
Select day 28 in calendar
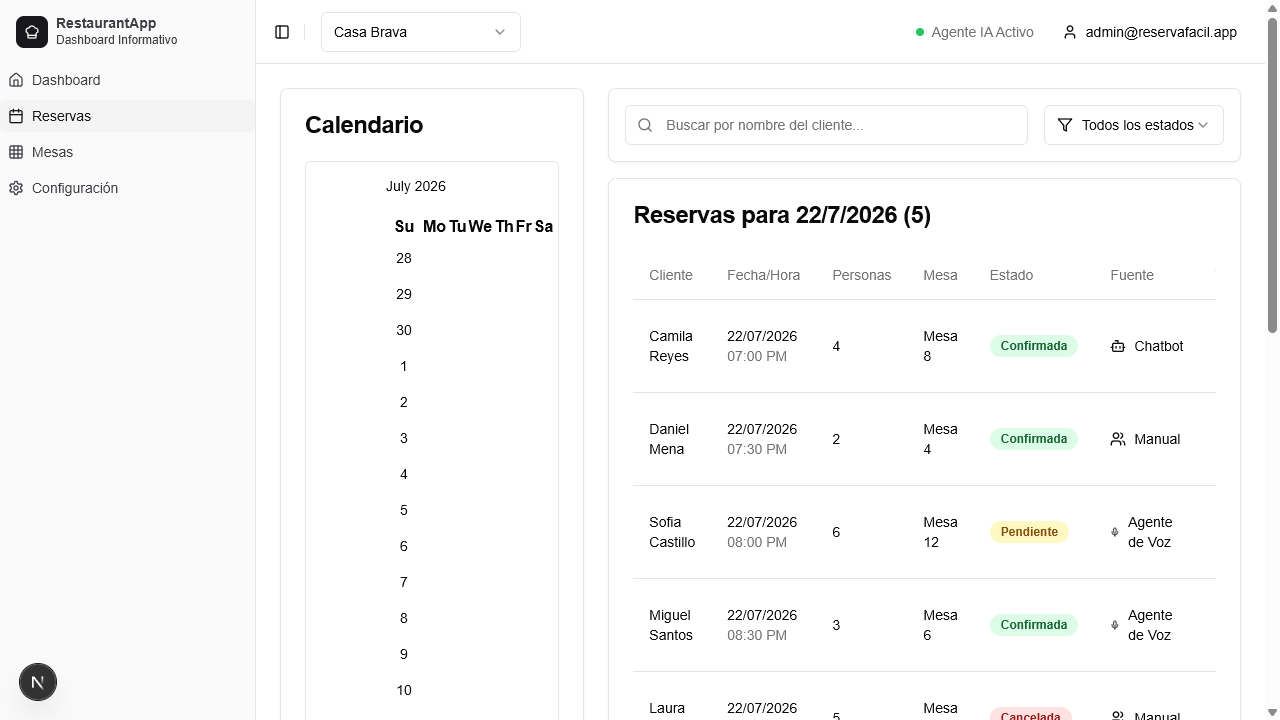pyautogui.click(x=404, y=258)
